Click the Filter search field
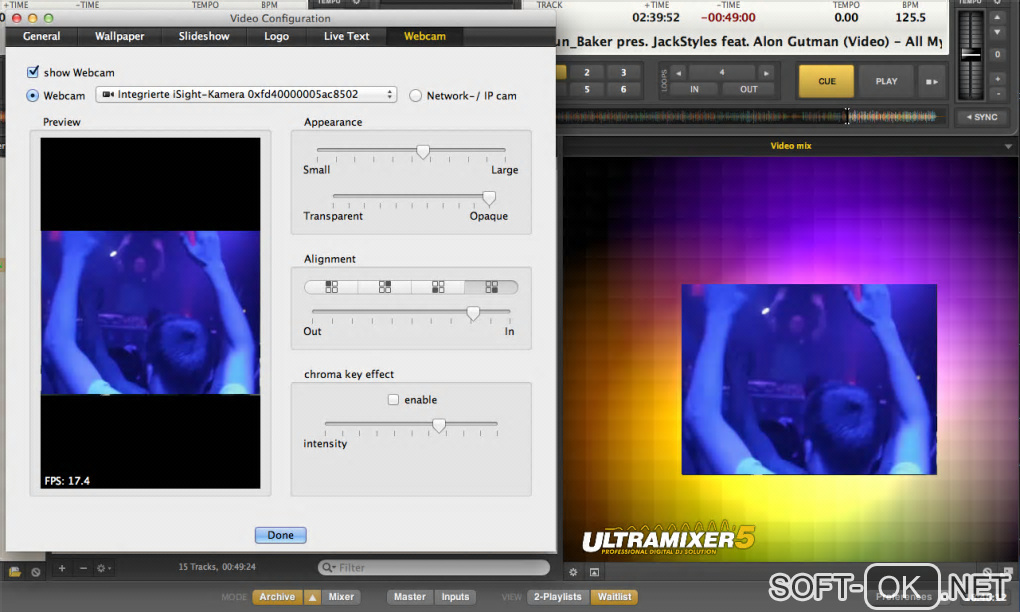The width and height of the screenshot is (1020, 612). (434, 567)
